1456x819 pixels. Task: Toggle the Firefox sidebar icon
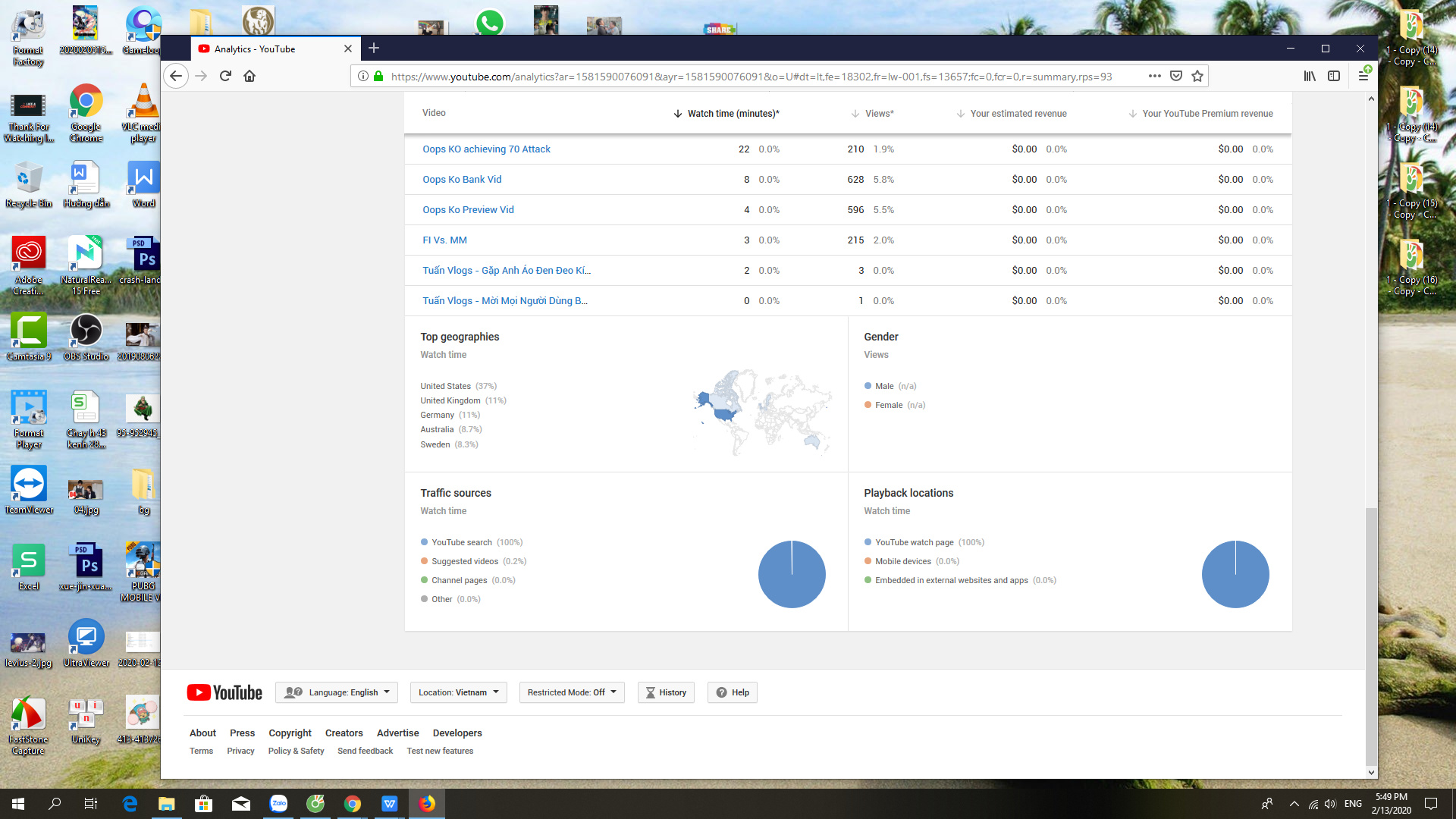click(1334, 76)
